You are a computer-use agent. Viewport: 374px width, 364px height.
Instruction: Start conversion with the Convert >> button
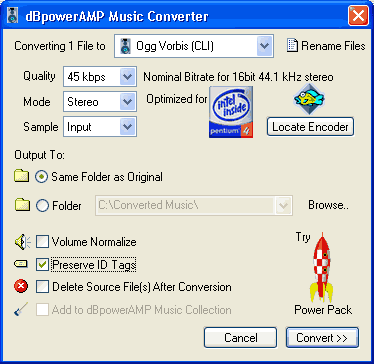[x=322, y=338]
